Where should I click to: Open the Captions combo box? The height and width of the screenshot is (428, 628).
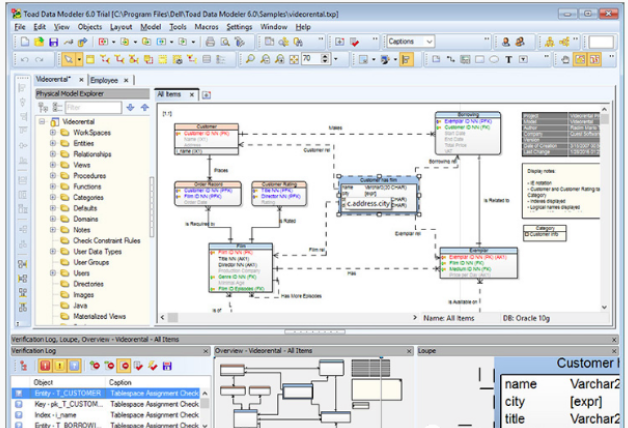(x=410, y=42)
